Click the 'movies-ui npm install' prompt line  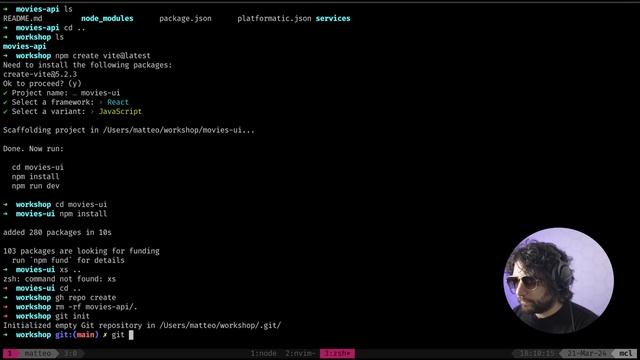click(55, 214)
